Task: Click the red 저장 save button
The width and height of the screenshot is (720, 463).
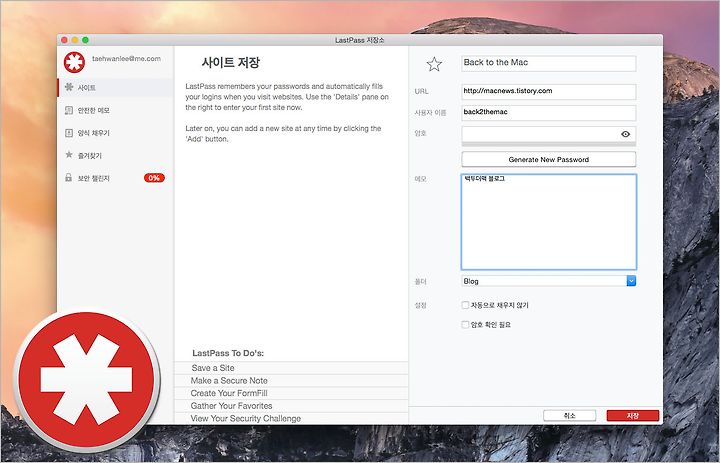Action: pyautogui.click(x=633, y=415)
